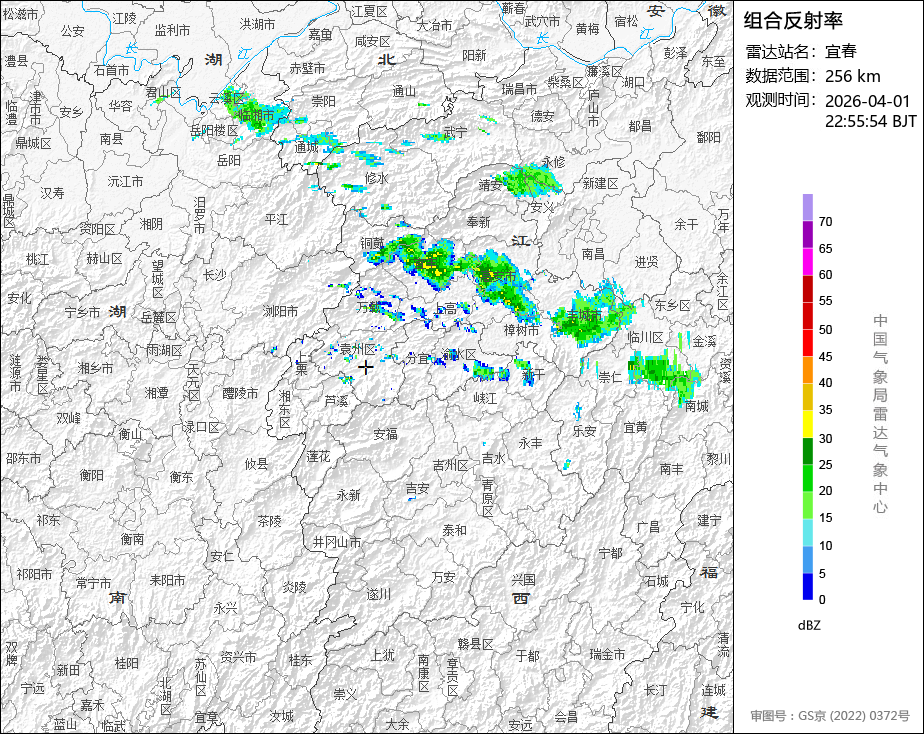
Task: Click the 长沙 map label
Action: 214,275
